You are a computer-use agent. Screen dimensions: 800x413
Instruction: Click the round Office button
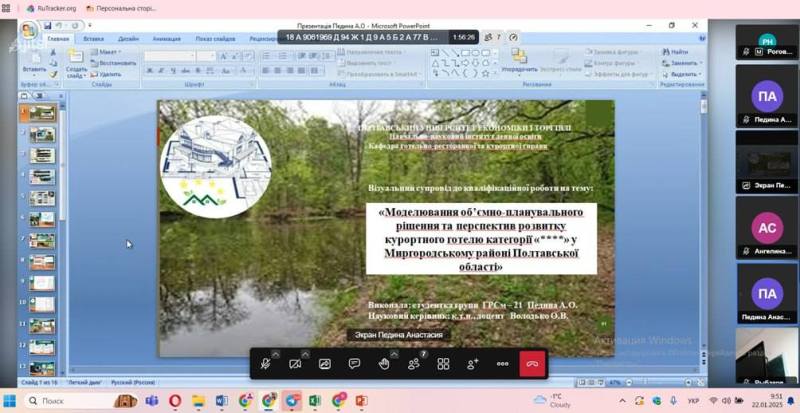point(29,30)
